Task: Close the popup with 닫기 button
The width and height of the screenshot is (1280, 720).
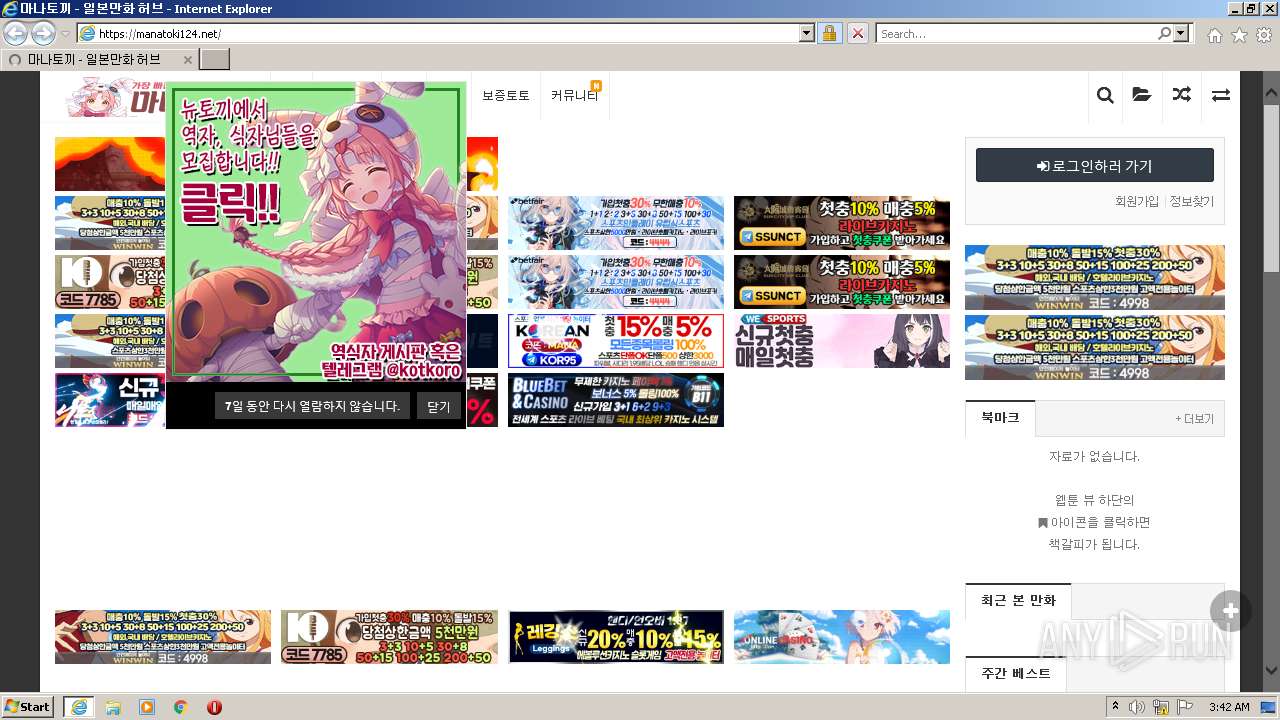Action: (x=439, y=406)
